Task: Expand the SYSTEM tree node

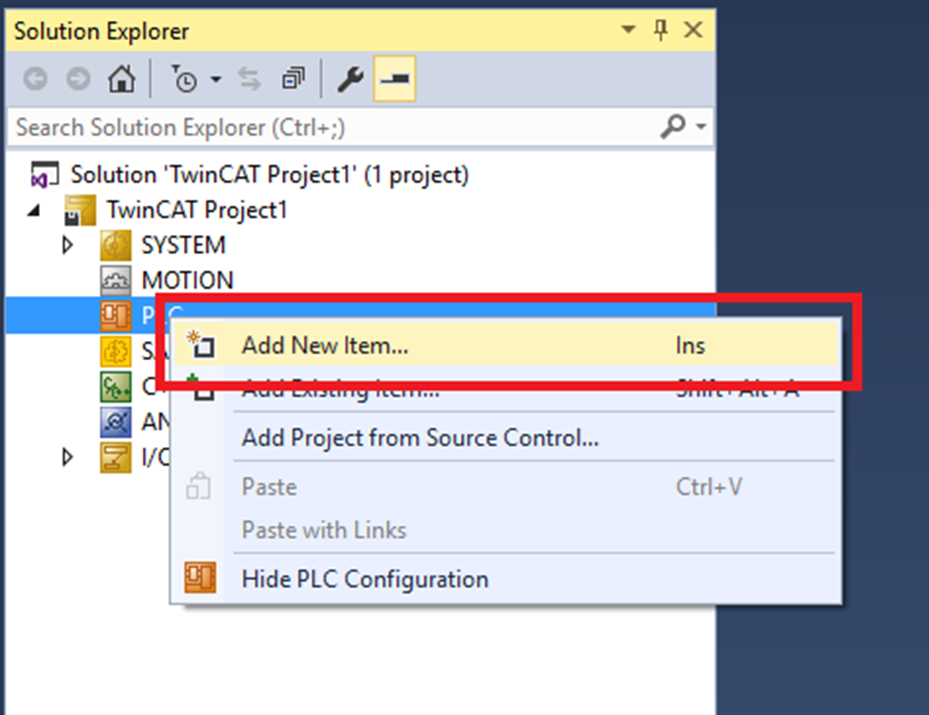Action: coord(68,245)
